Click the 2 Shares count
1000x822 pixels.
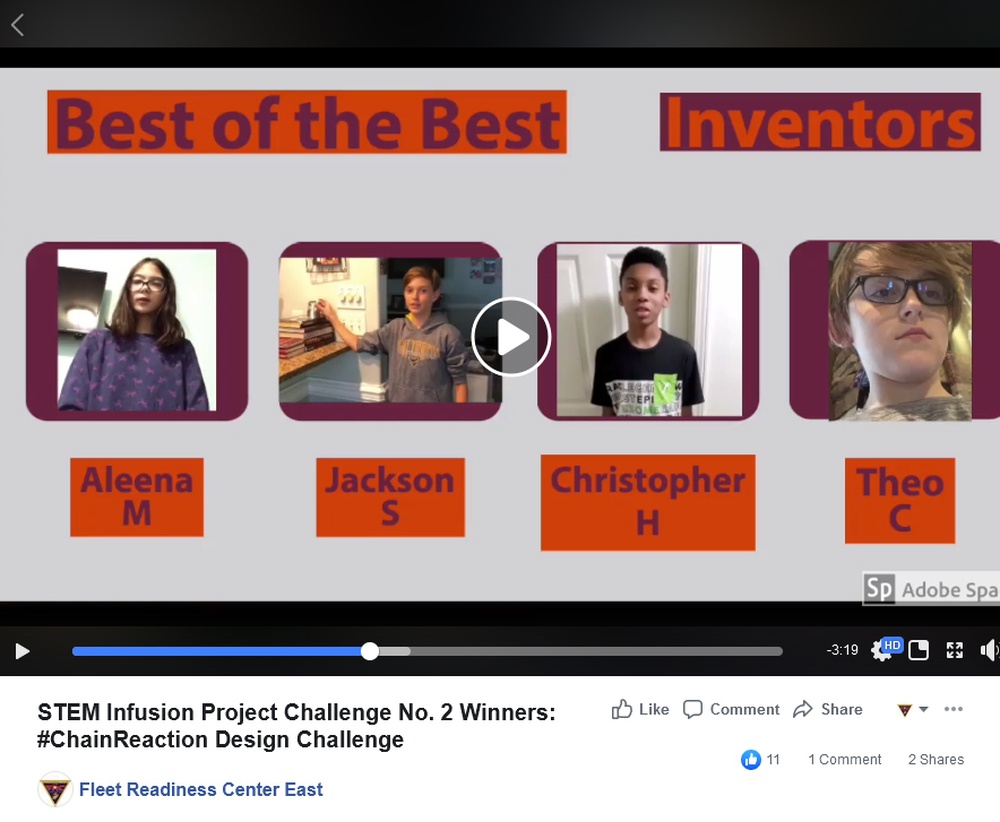click(935, 760)
